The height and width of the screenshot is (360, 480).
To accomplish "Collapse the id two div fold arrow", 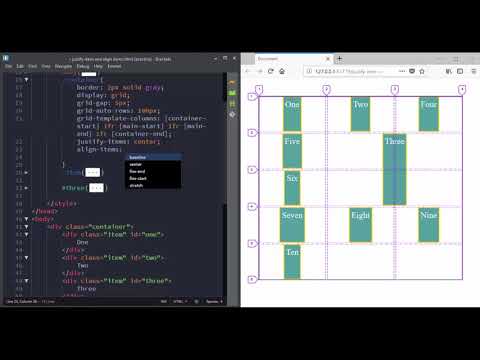I will [x=26, y=258].
